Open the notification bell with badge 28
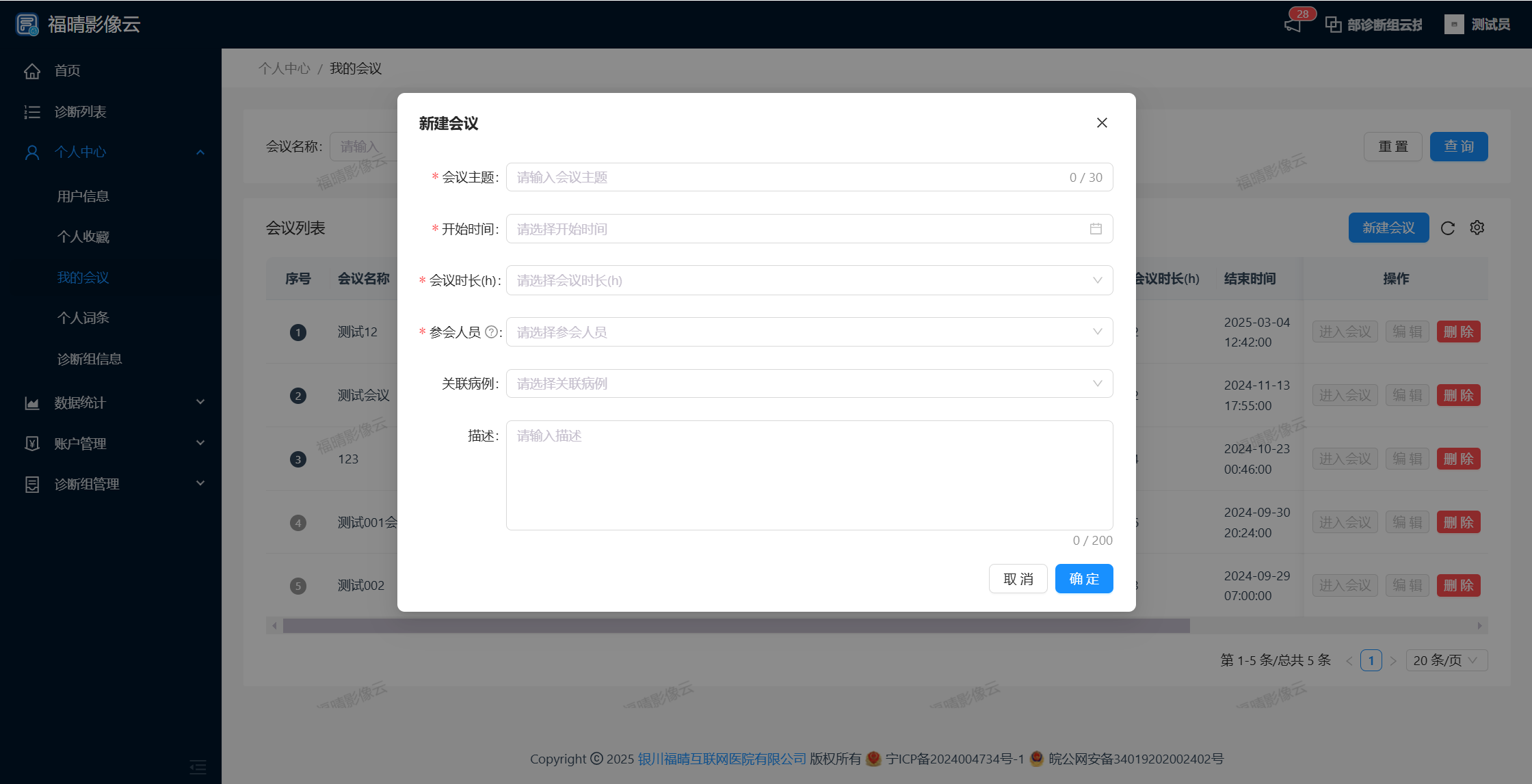The width and height of the screenshot is (1532, 784). [1293, 25]
